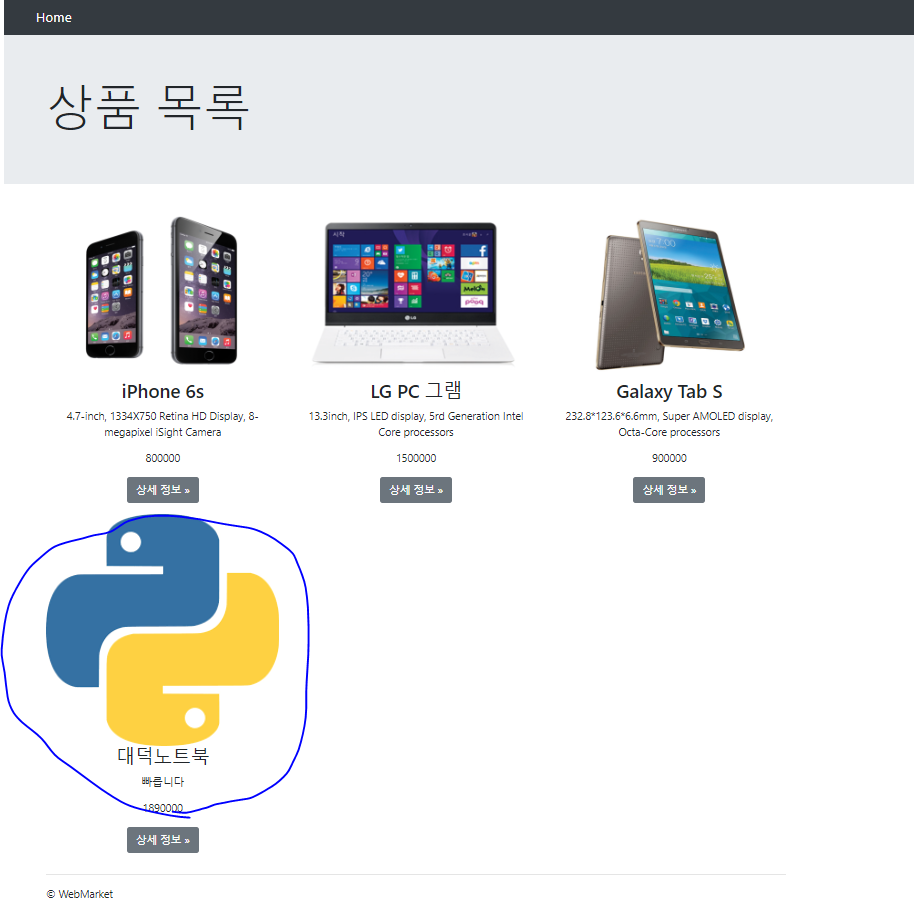Click the price 800000
The image size is (914, 907).
(163, 458)
